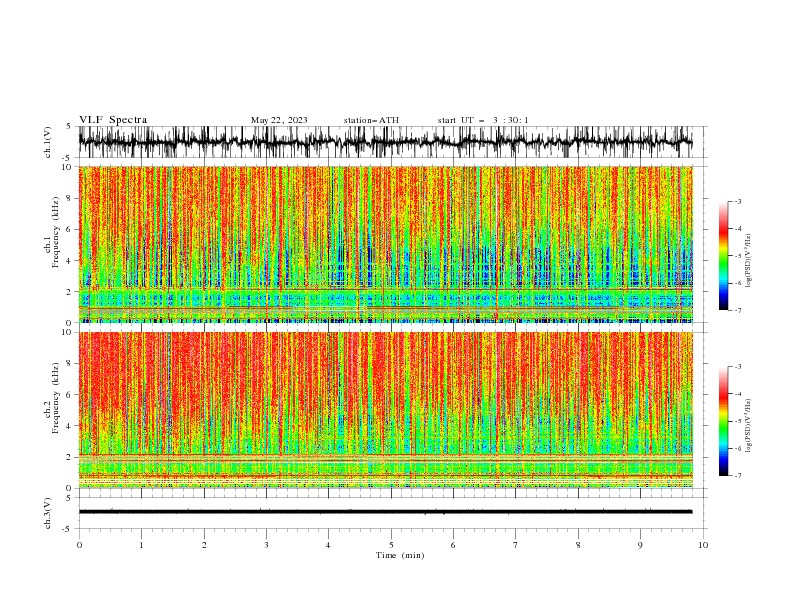
Task: Click the ch.2 'Frequency (kHz)' axis label
Action: (x=56, y=398)
